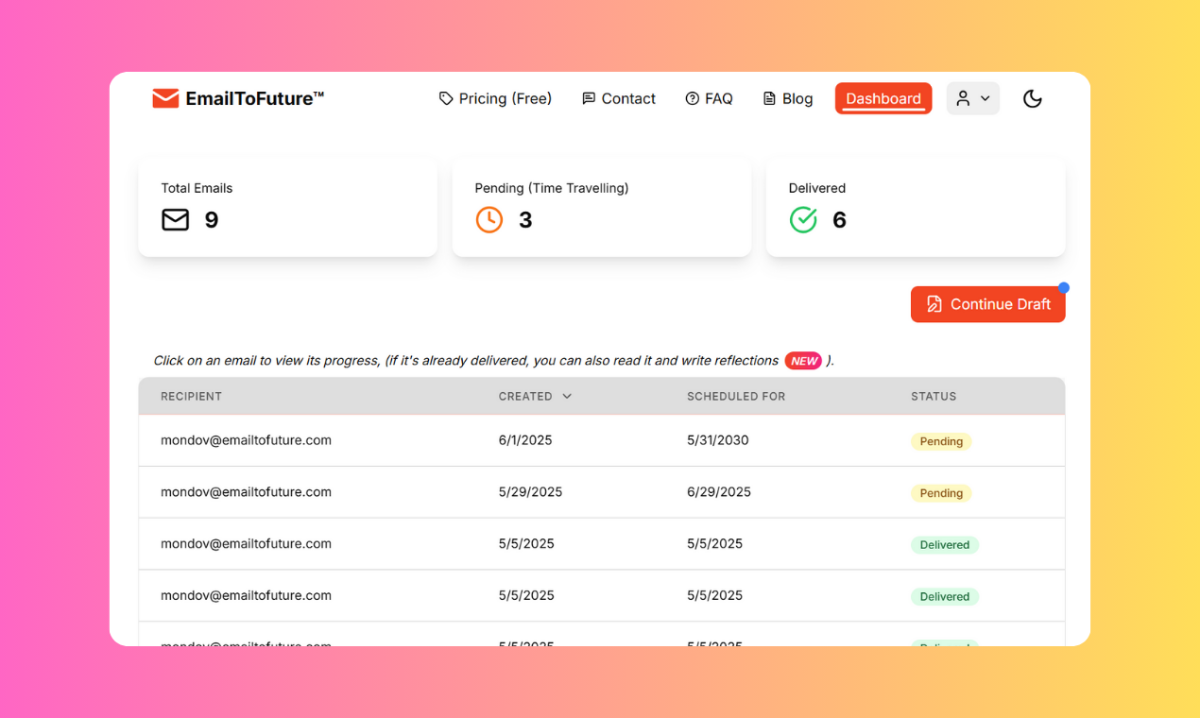Click the Pending badge for 6/29/2025 email
The height and width of the screenshot is (718, 1200).
(x=940, y=493)
